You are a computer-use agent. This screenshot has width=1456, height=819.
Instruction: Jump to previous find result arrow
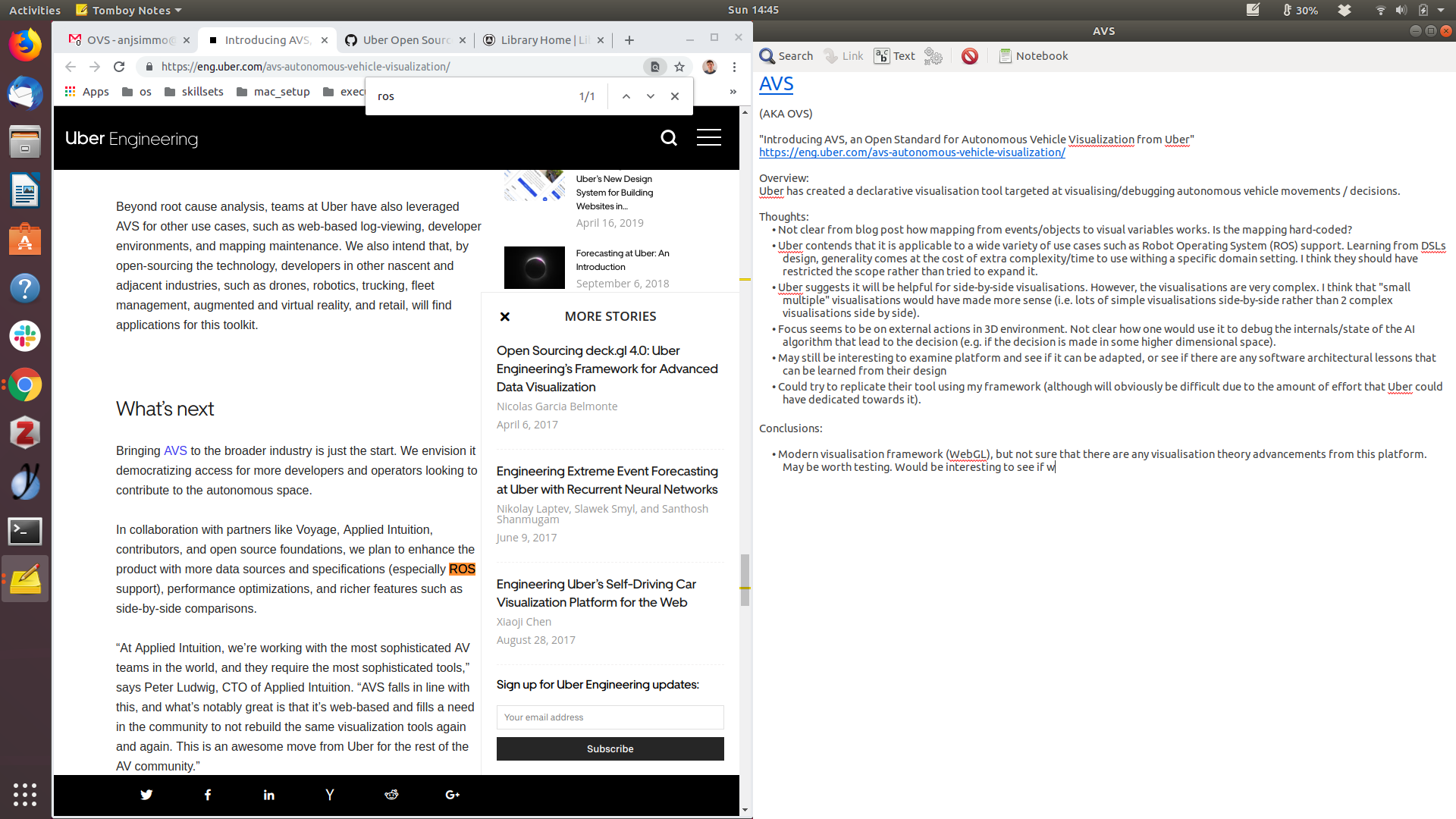pos(626,96)
